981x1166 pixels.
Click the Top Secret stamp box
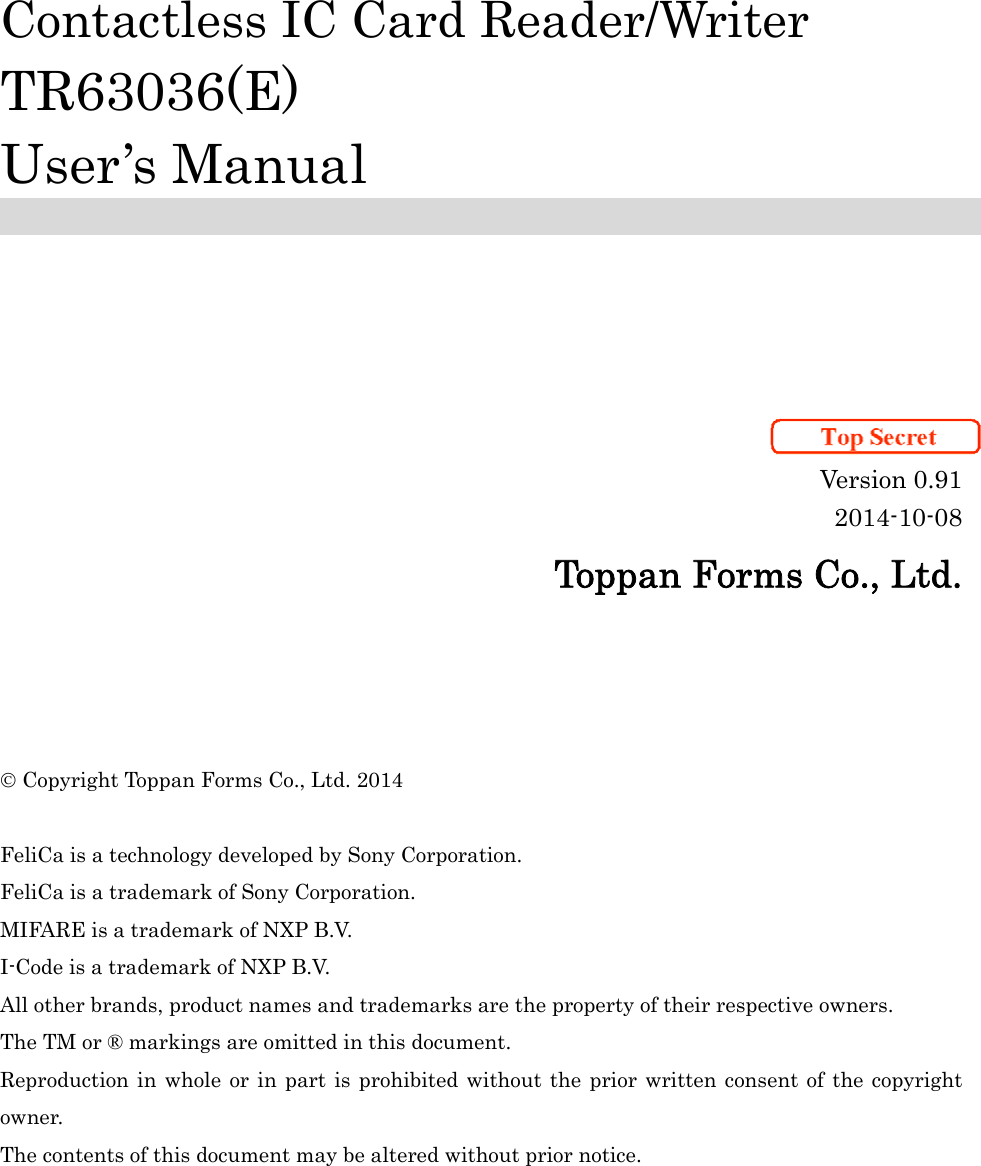tap(875, 437)
